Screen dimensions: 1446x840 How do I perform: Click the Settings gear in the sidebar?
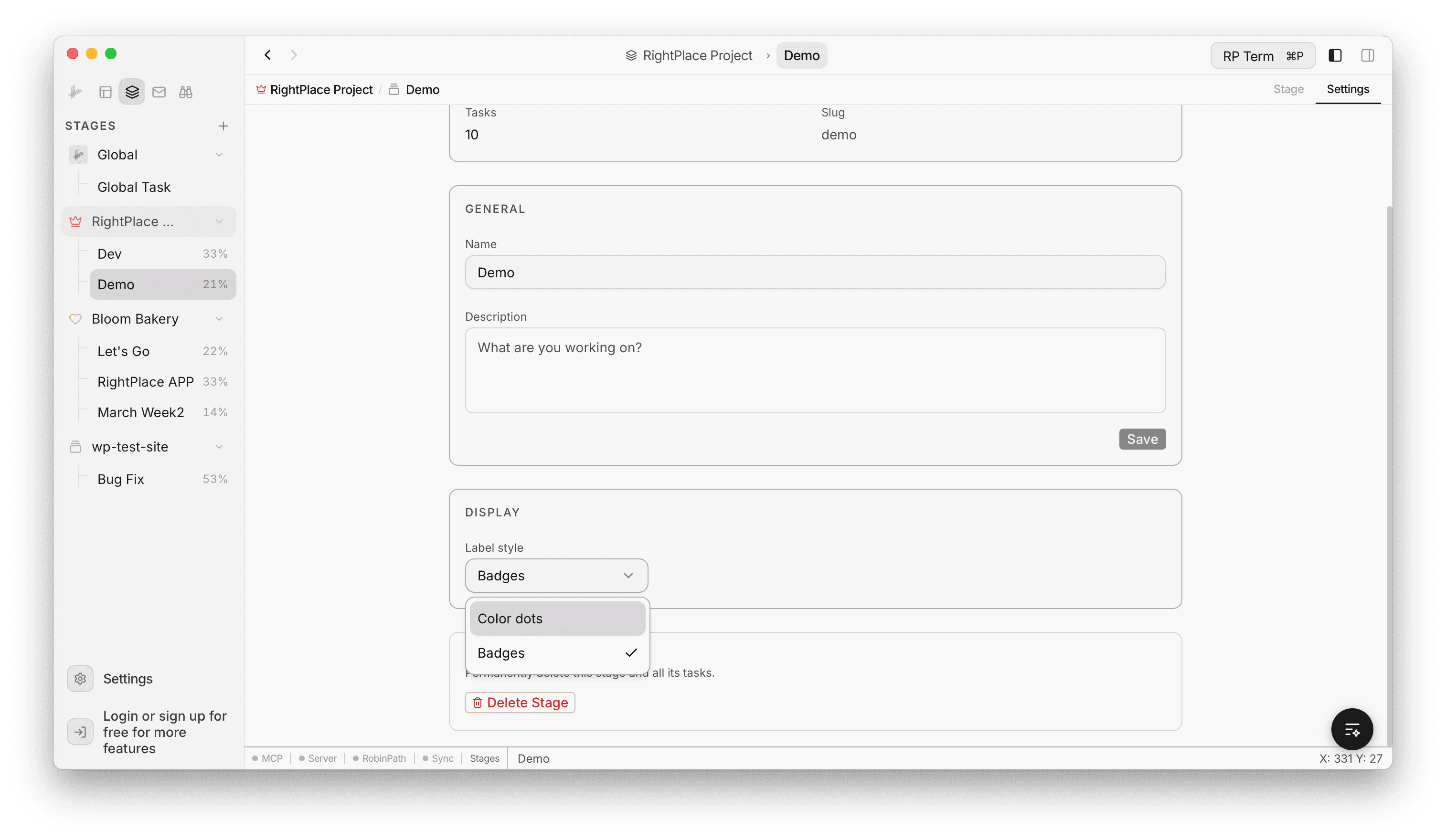[80, 678]
